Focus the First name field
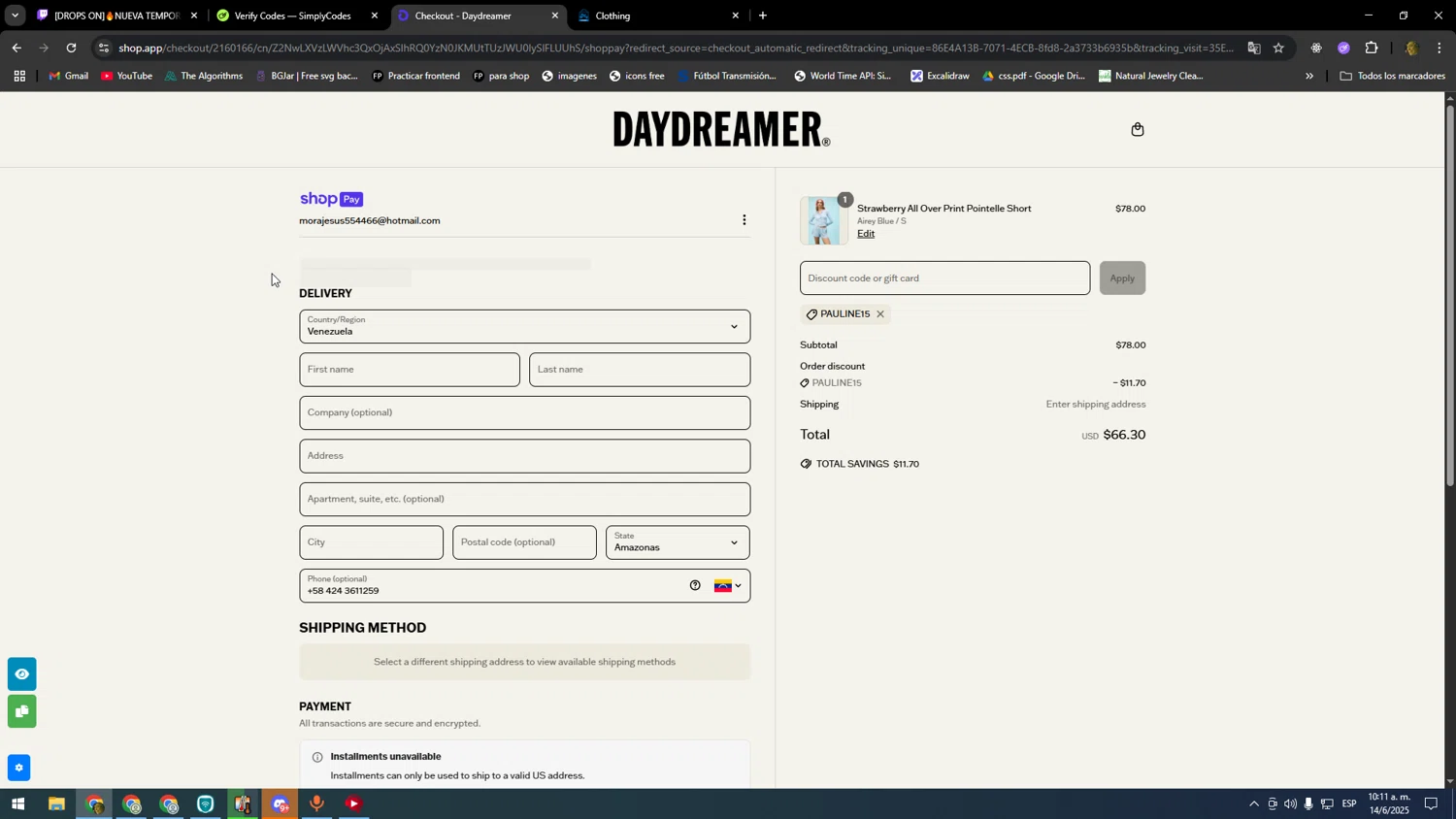The width and height of the screenshot is (1456, 819). click(x=410, y=370)
